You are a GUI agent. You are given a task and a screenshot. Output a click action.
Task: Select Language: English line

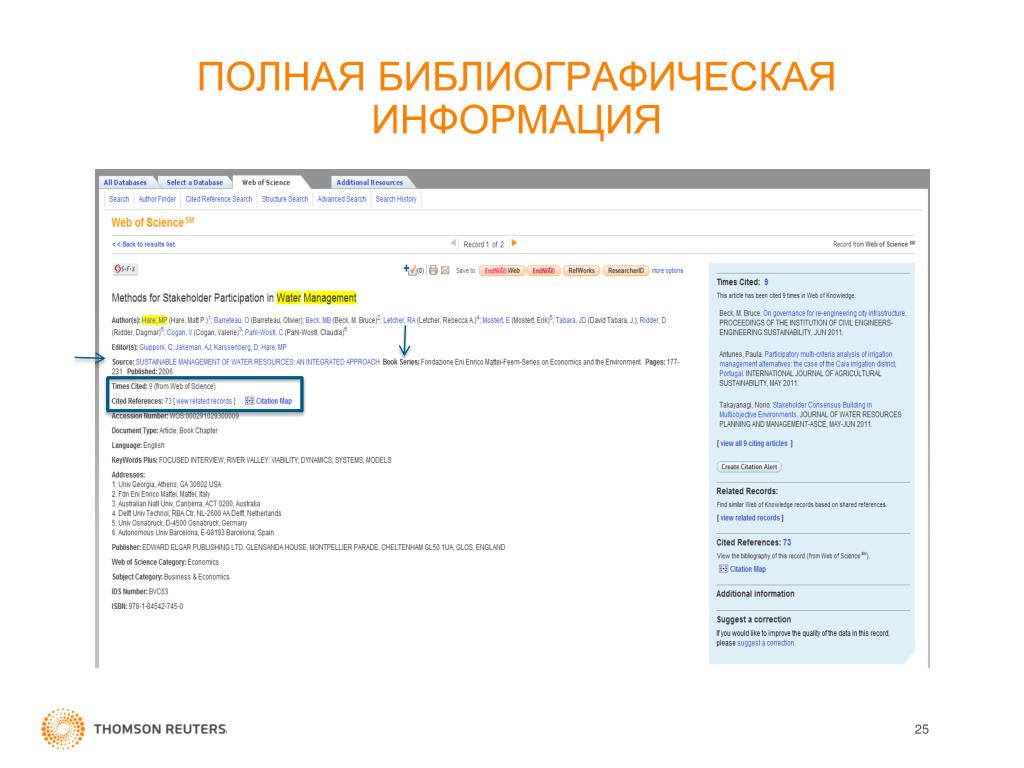[x=138, y=445]
